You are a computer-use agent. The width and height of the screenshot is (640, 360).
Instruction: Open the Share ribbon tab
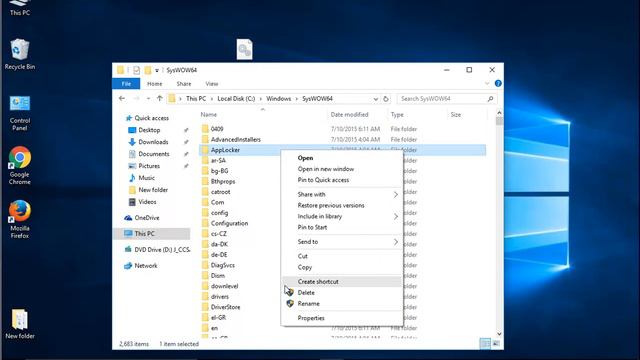(x=184, y=84)
